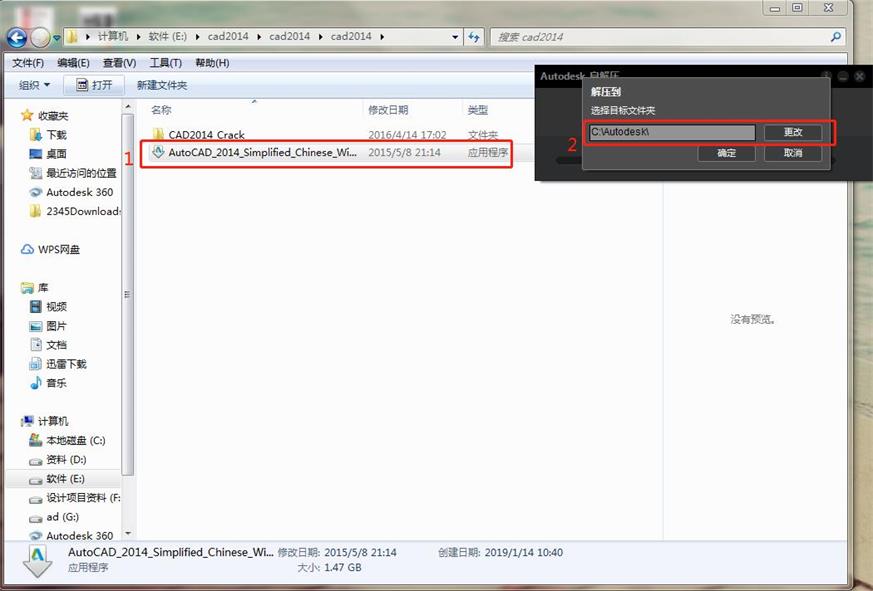Click 更改 to change extraction folder
This screenshot has width=873, height=591.
(793, 133)
